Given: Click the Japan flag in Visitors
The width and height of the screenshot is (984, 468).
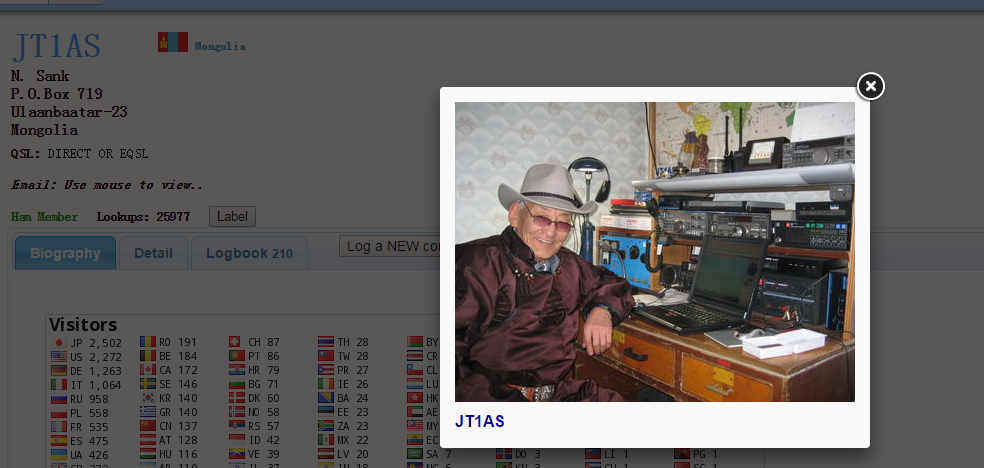Looking at the screenshot, I should coord(58,343).
